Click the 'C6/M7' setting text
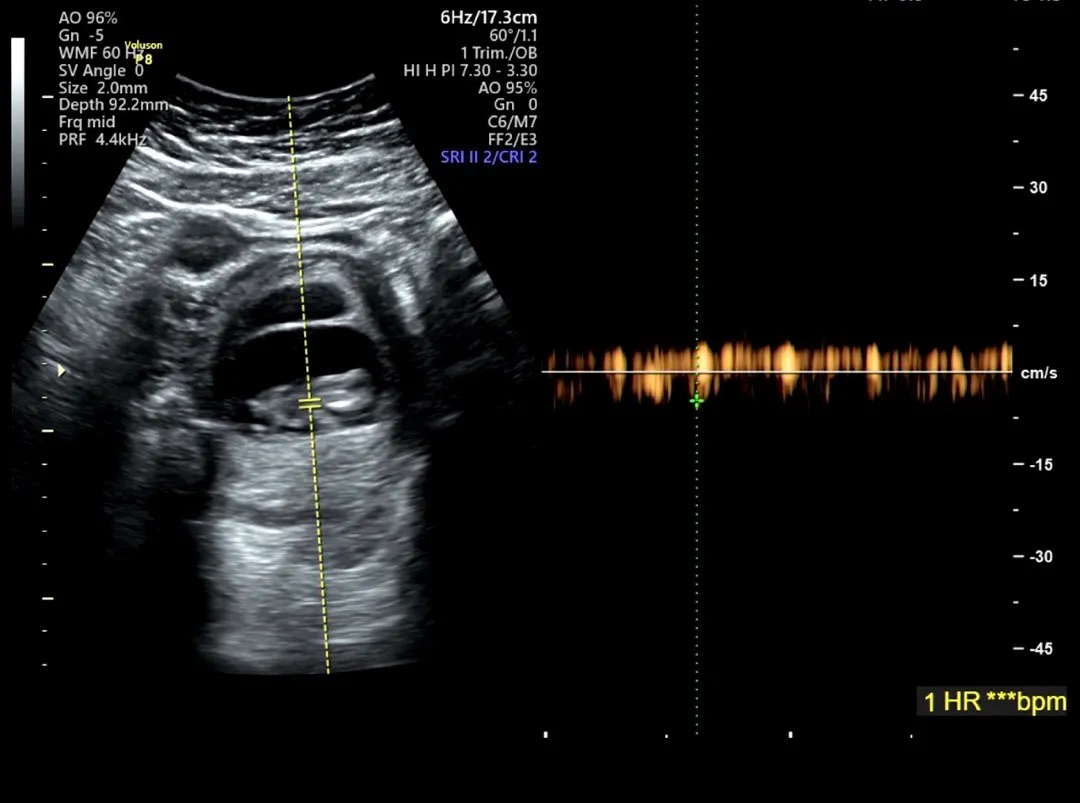Screen dimensions: 1080x803 point(512,122)
